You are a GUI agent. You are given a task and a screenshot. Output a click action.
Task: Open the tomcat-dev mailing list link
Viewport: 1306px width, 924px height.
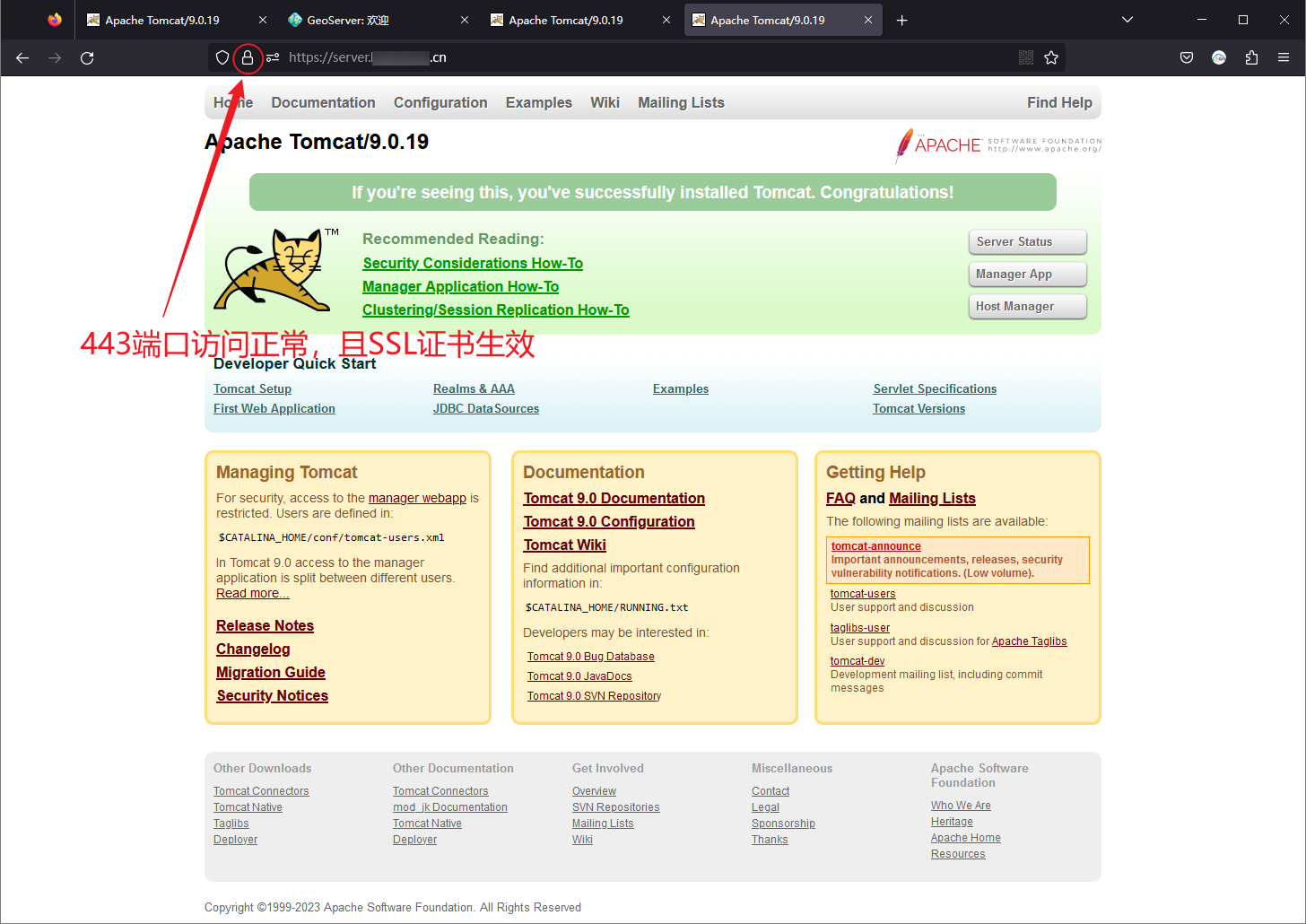click(x=858, y=661)
